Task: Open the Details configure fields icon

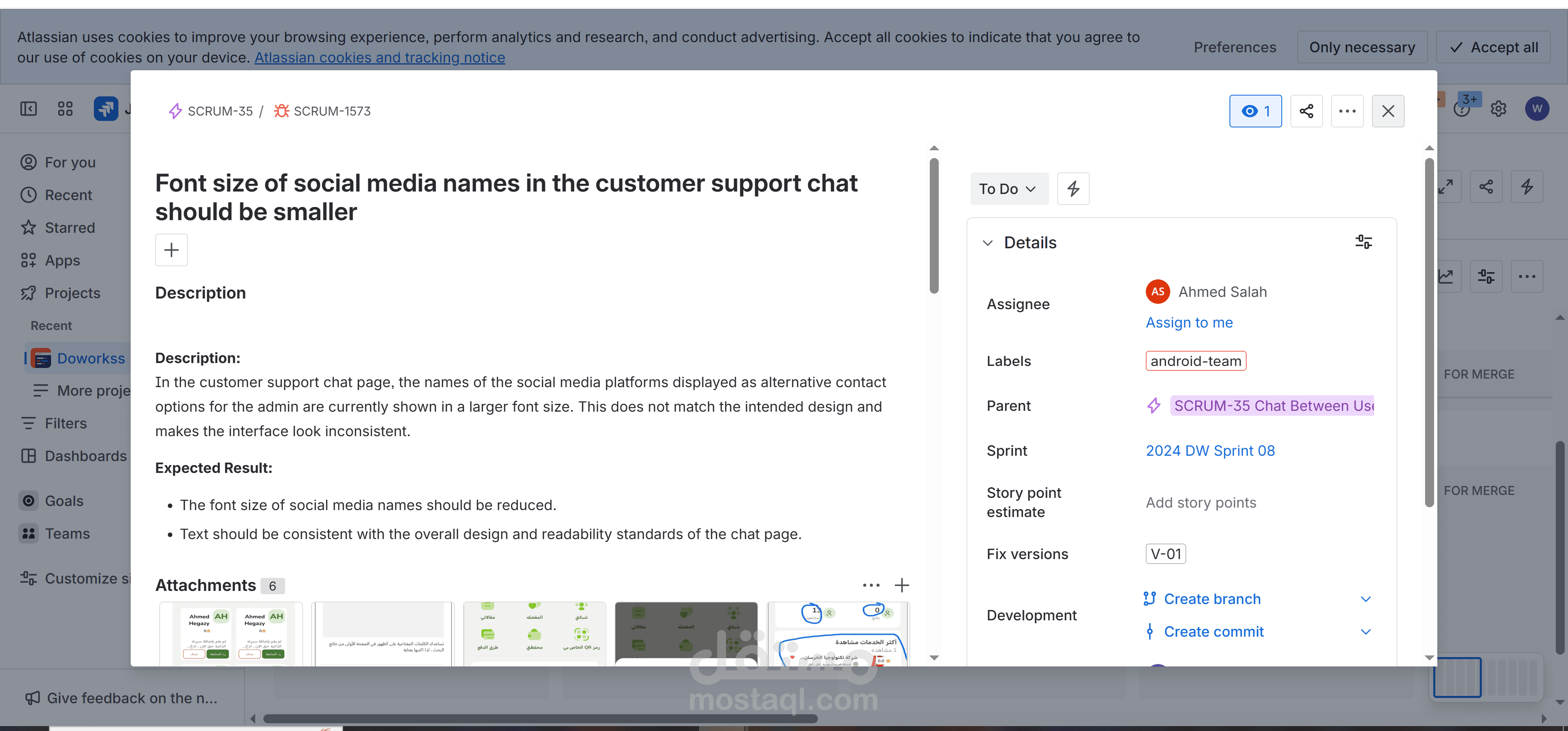Action: pyautogui.click(x=1363, y=242)
